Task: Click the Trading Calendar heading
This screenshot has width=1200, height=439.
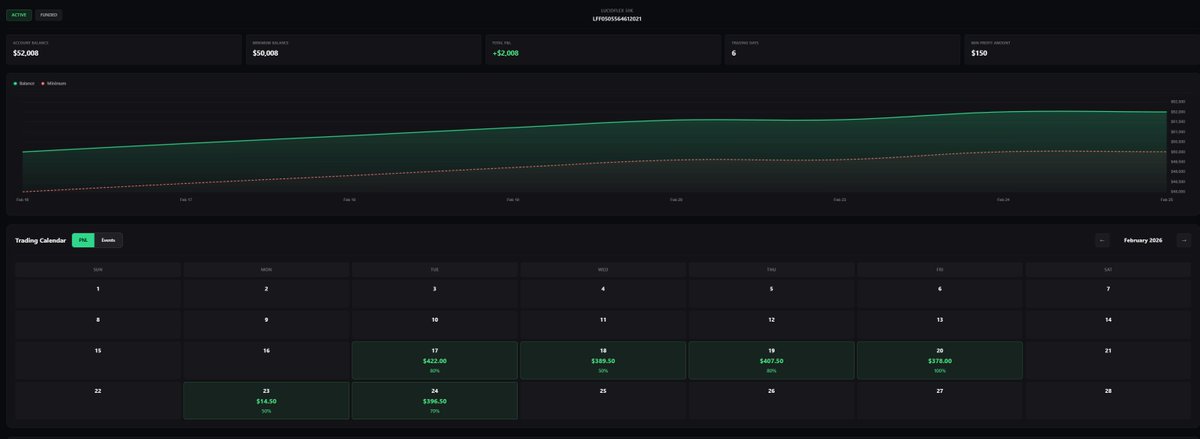Action: click(40, 240)
